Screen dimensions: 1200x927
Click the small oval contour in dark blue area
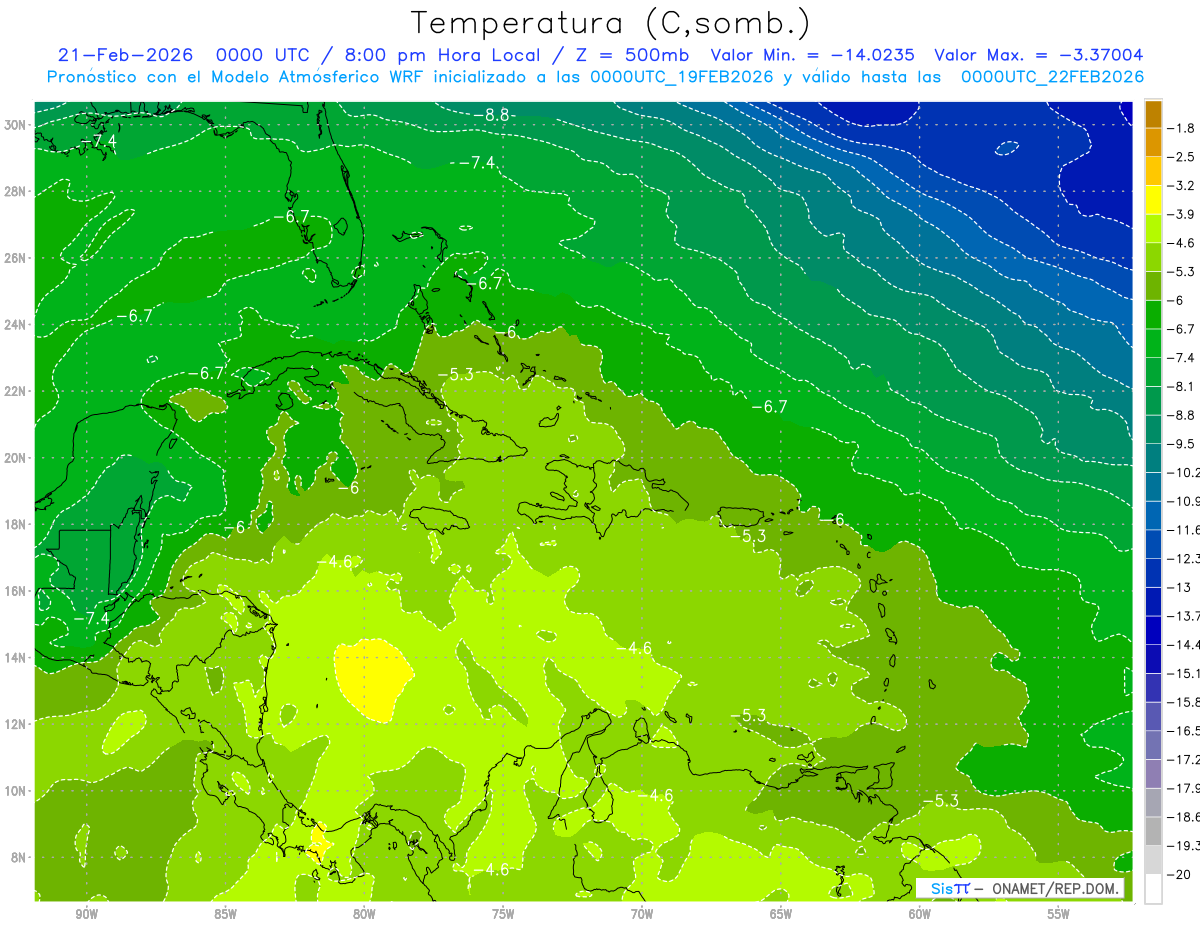click(1006, 149)
